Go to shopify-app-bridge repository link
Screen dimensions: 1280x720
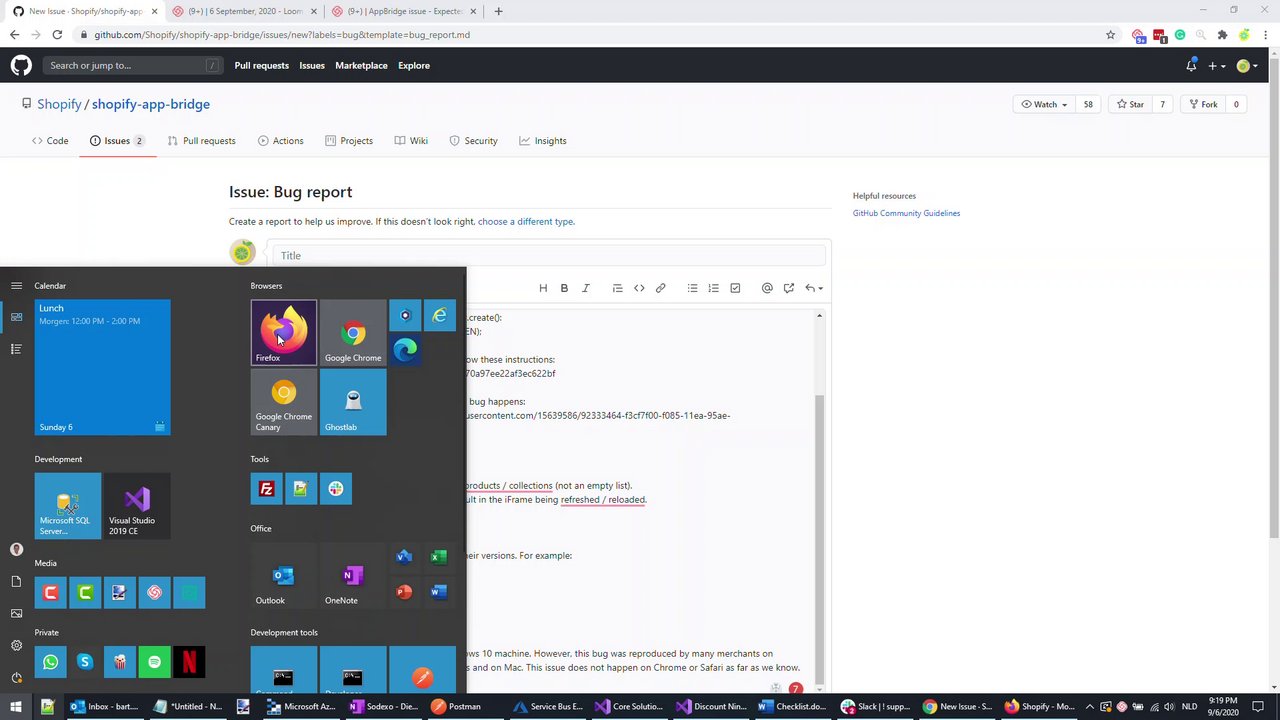pos(151,104)
